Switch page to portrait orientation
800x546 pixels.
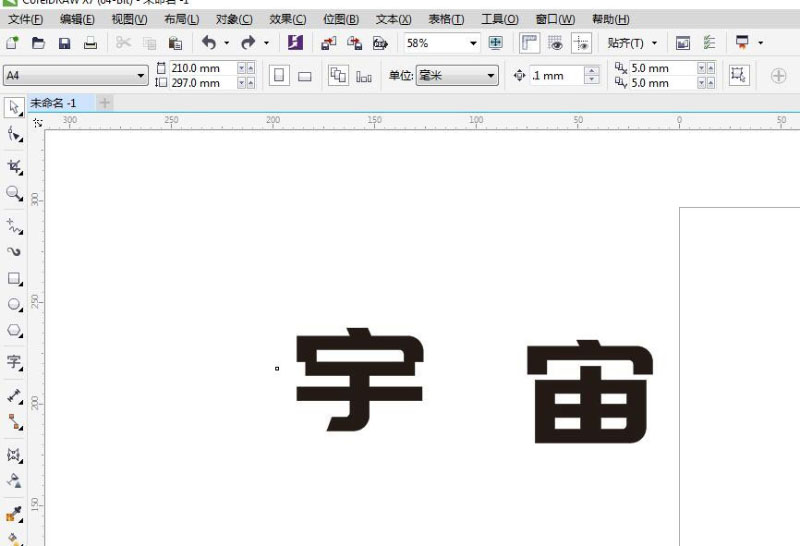(279, 76)
